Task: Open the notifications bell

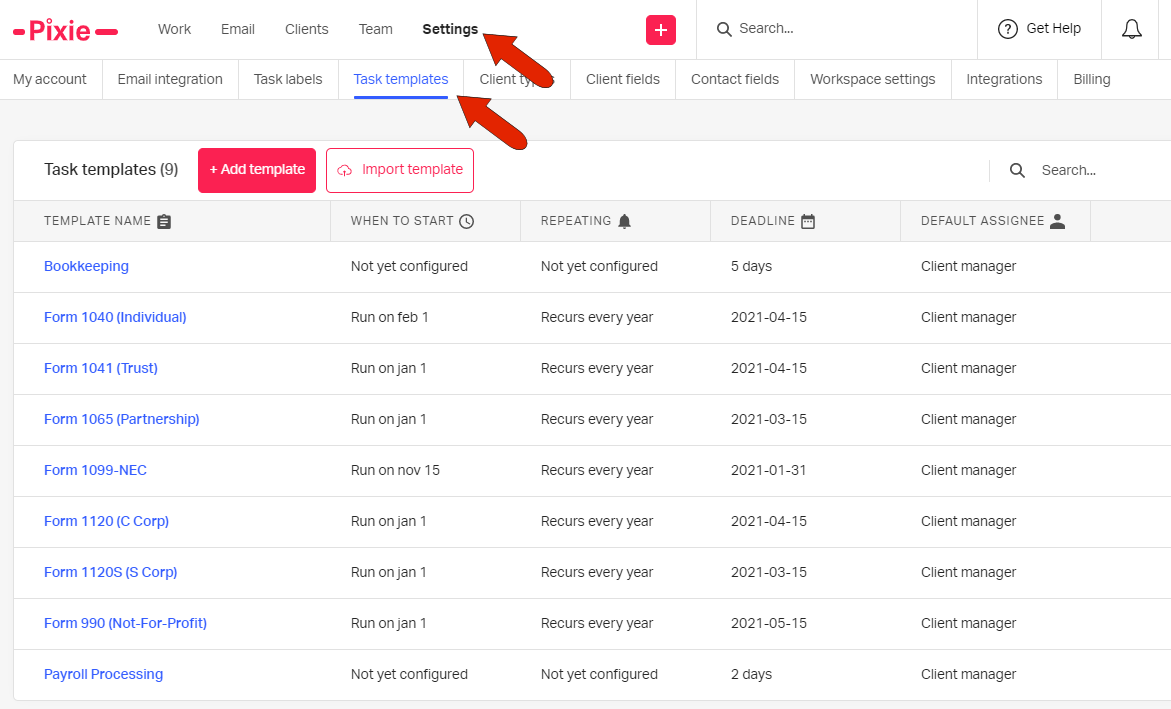Action: coord(1131,29)
